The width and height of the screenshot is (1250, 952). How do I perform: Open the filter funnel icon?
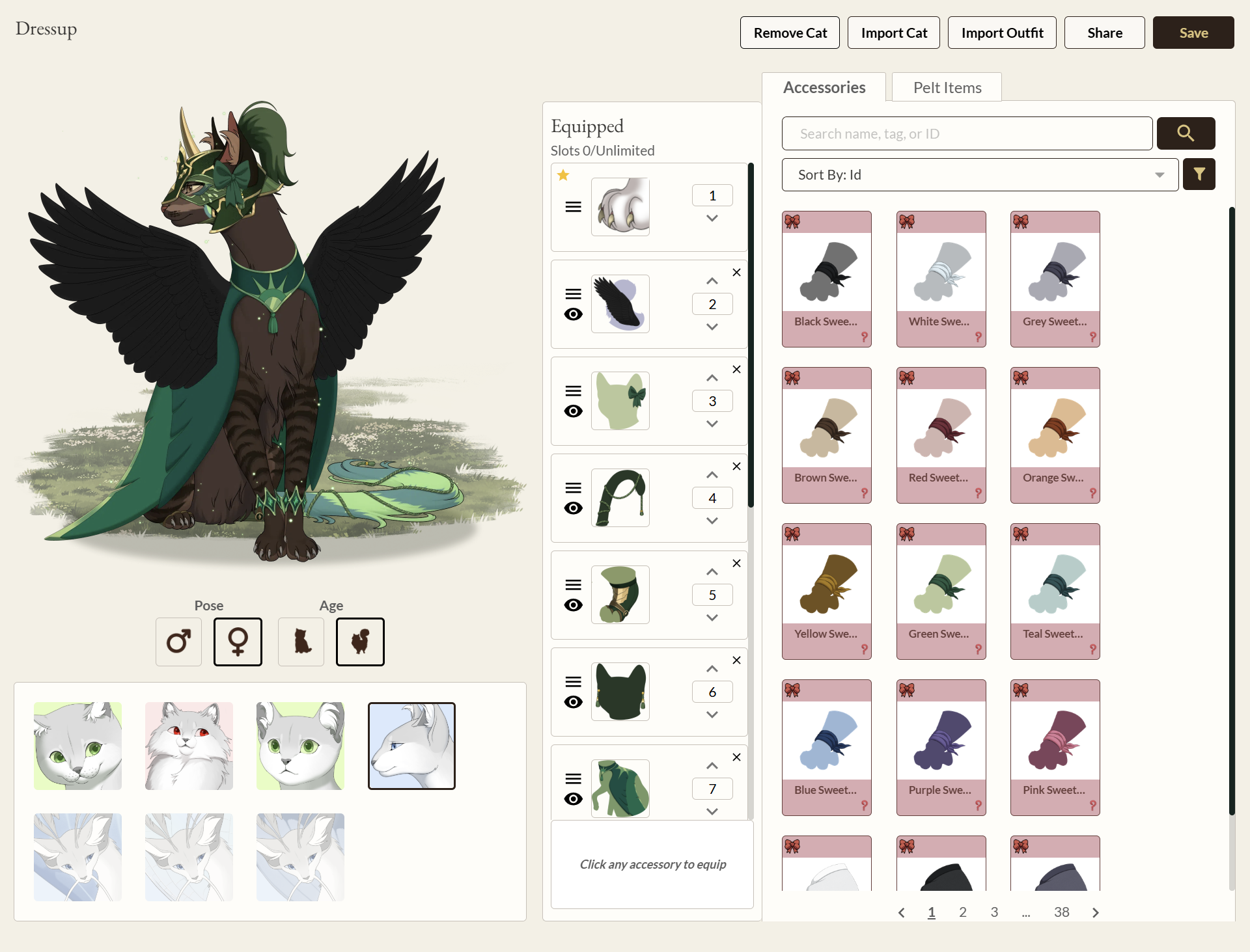coord(1199,174)
